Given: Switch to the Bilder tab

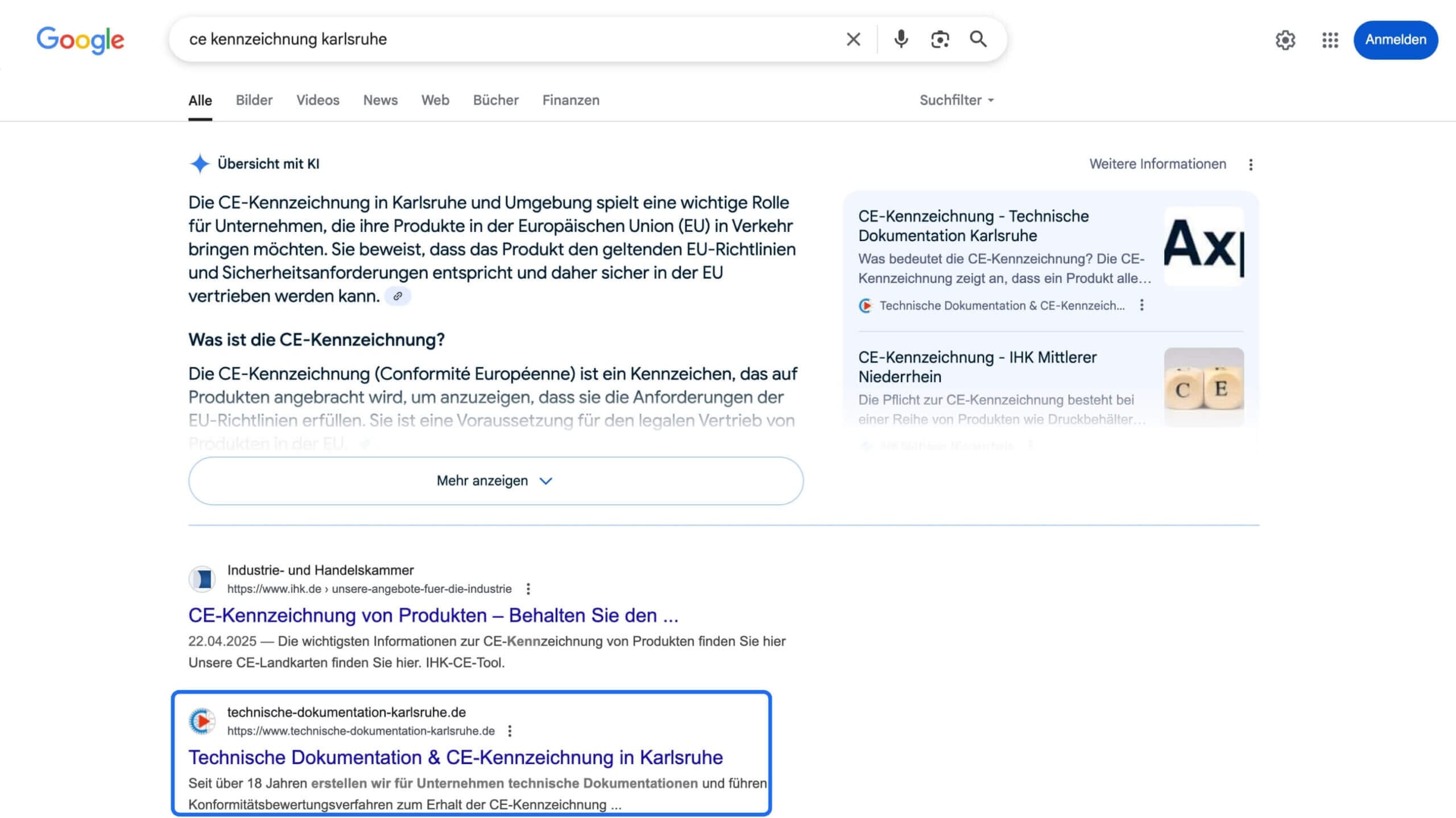Looking at the screenshot, I should 254,100.
